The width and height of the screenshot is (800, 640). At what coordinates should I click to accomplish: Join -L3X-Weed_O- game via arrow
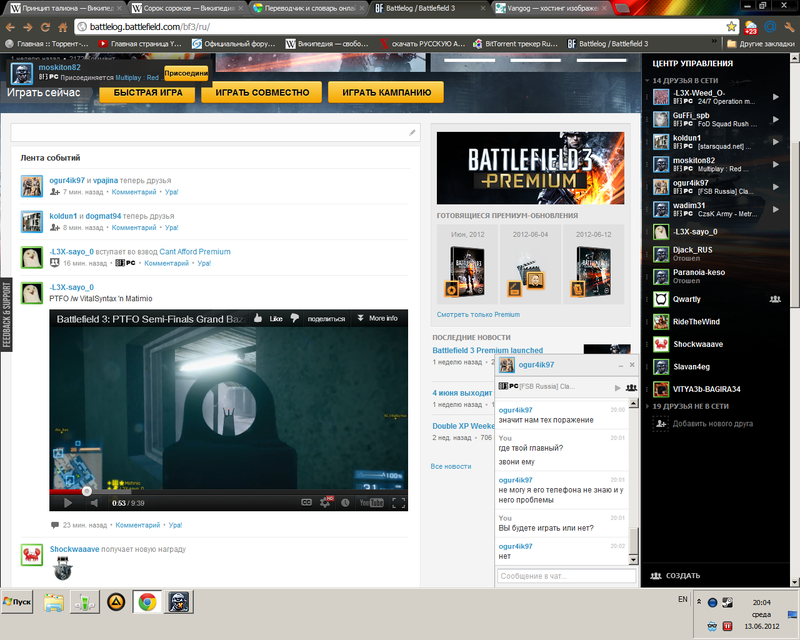(776, 97)
